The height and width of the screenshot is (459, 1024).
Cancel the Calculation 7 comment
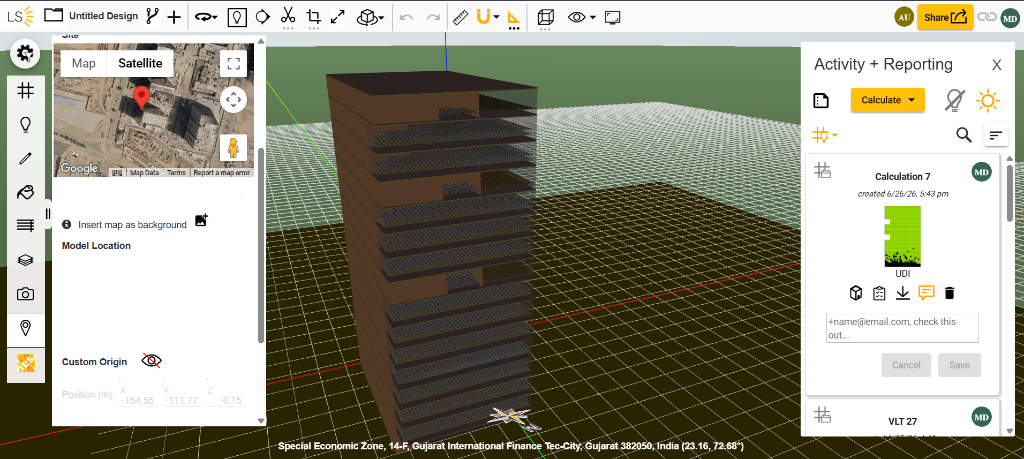pos(906,365)
